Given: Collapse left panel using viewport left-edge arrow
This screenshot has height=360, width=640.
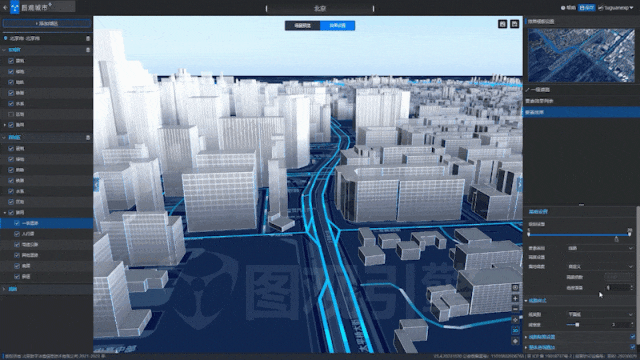Looking at the screenshot, I should click(x=96, y=184).
